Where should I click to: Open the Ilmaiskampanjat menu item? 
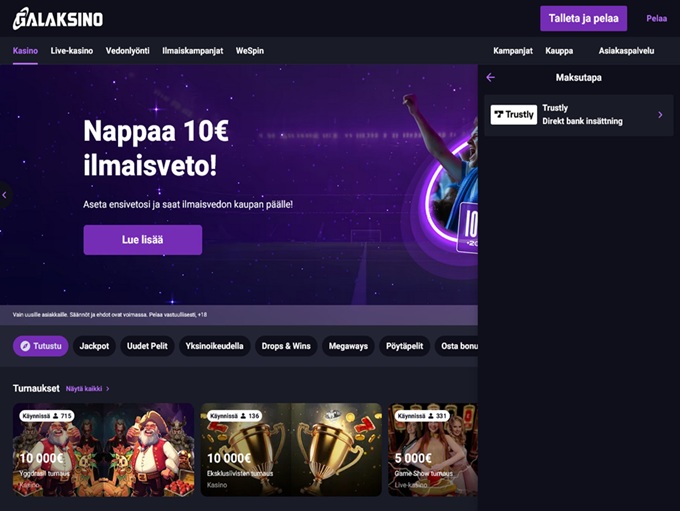[x=193, y=51]
